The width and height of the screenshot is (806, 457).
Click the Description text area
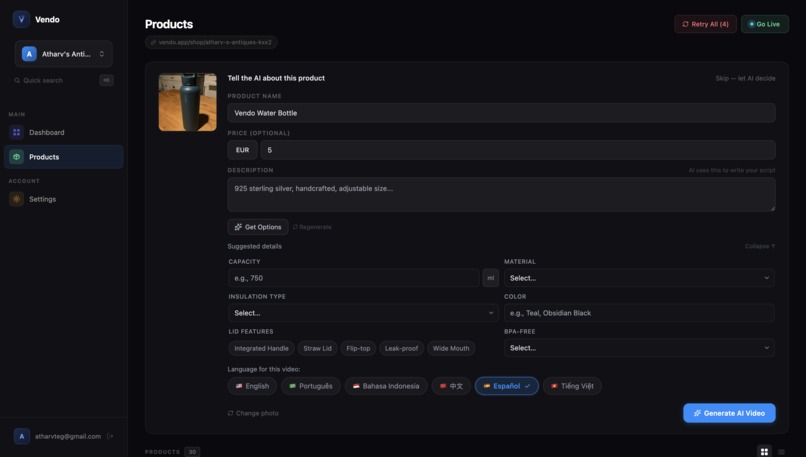(501, 194)
